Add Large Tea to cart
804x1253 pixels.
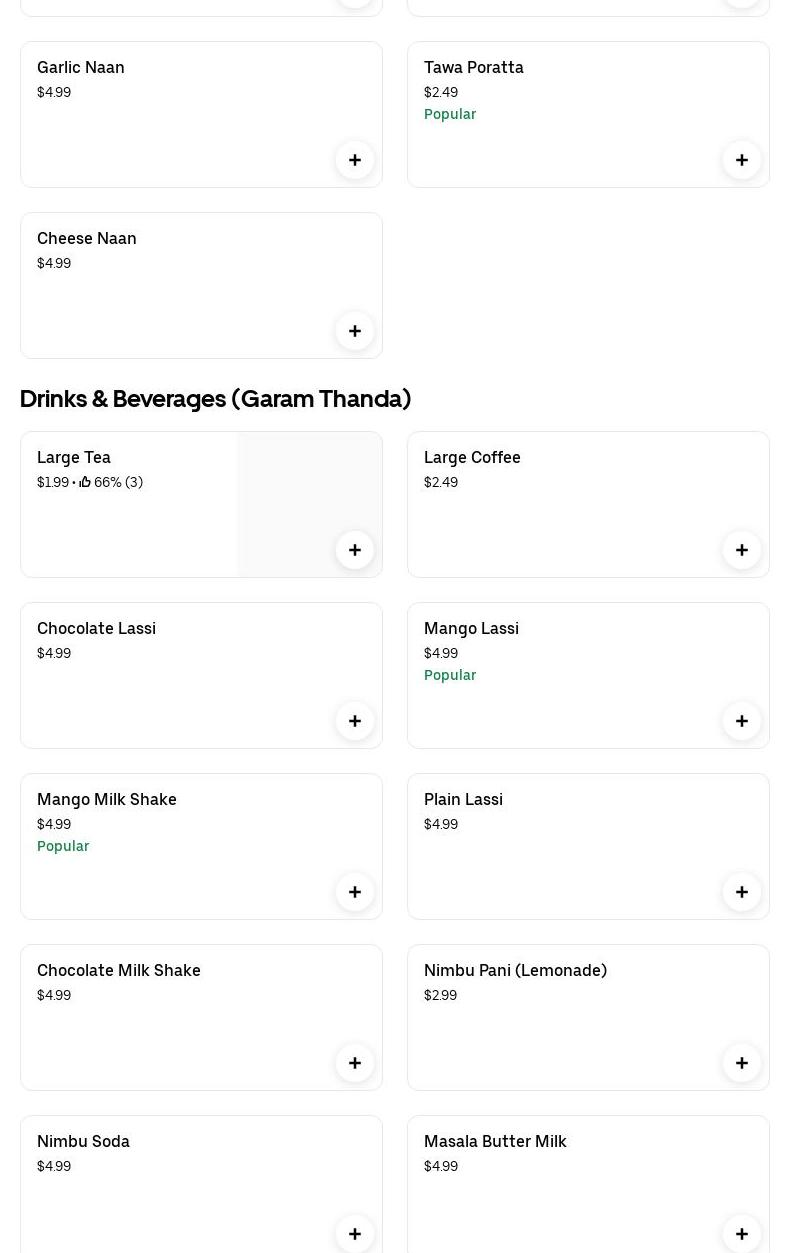point(355,550)
